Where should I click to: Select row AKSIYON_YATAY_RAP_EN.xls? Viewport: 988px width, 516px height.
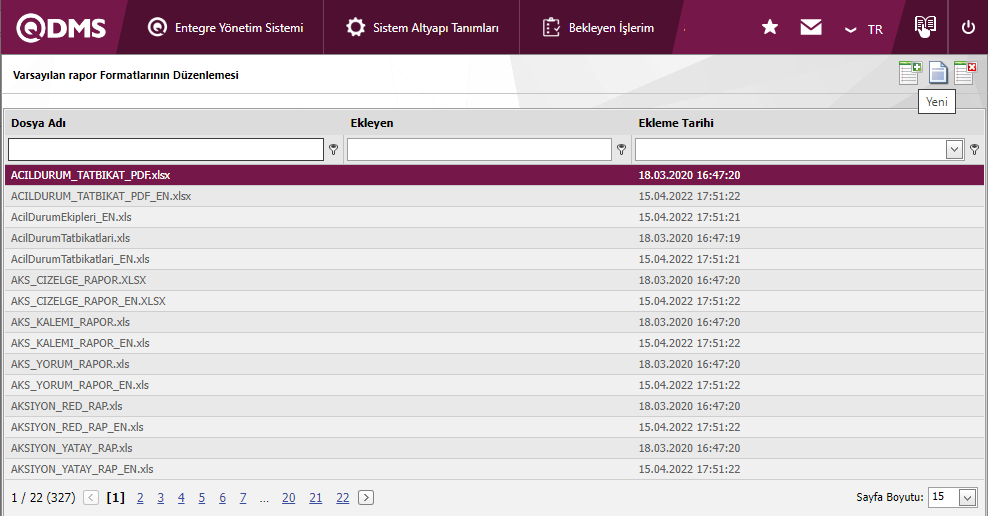494,469
